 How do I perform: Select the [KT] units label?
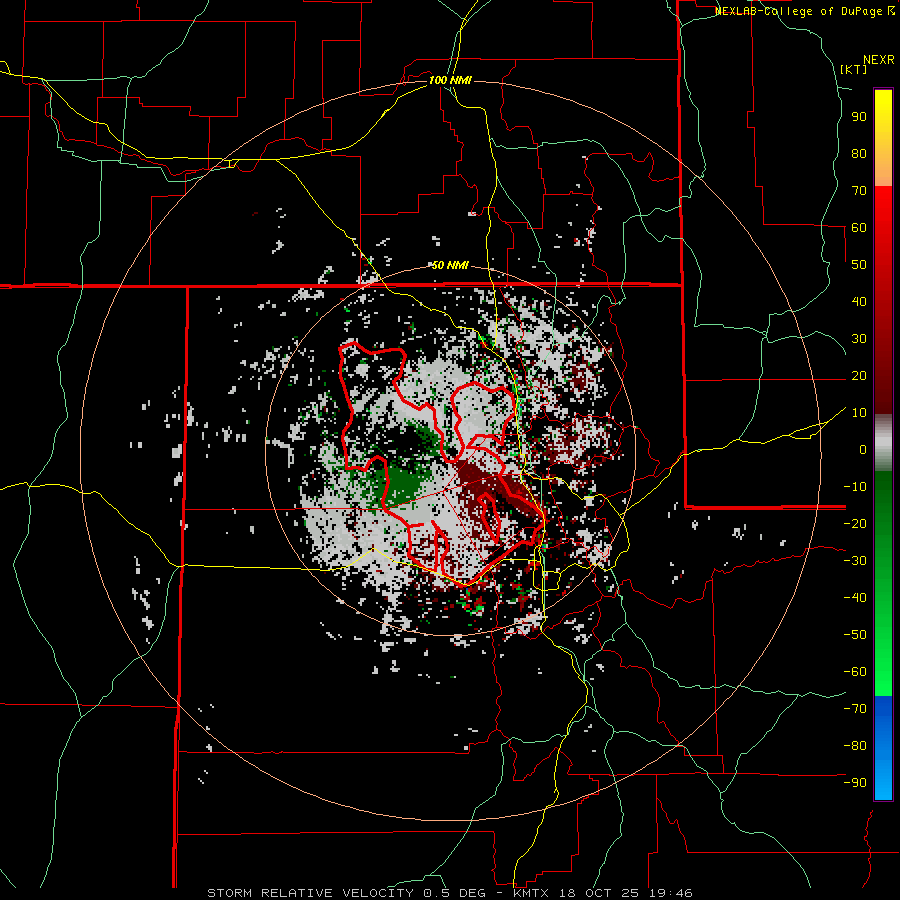click(x=854, y=69)
